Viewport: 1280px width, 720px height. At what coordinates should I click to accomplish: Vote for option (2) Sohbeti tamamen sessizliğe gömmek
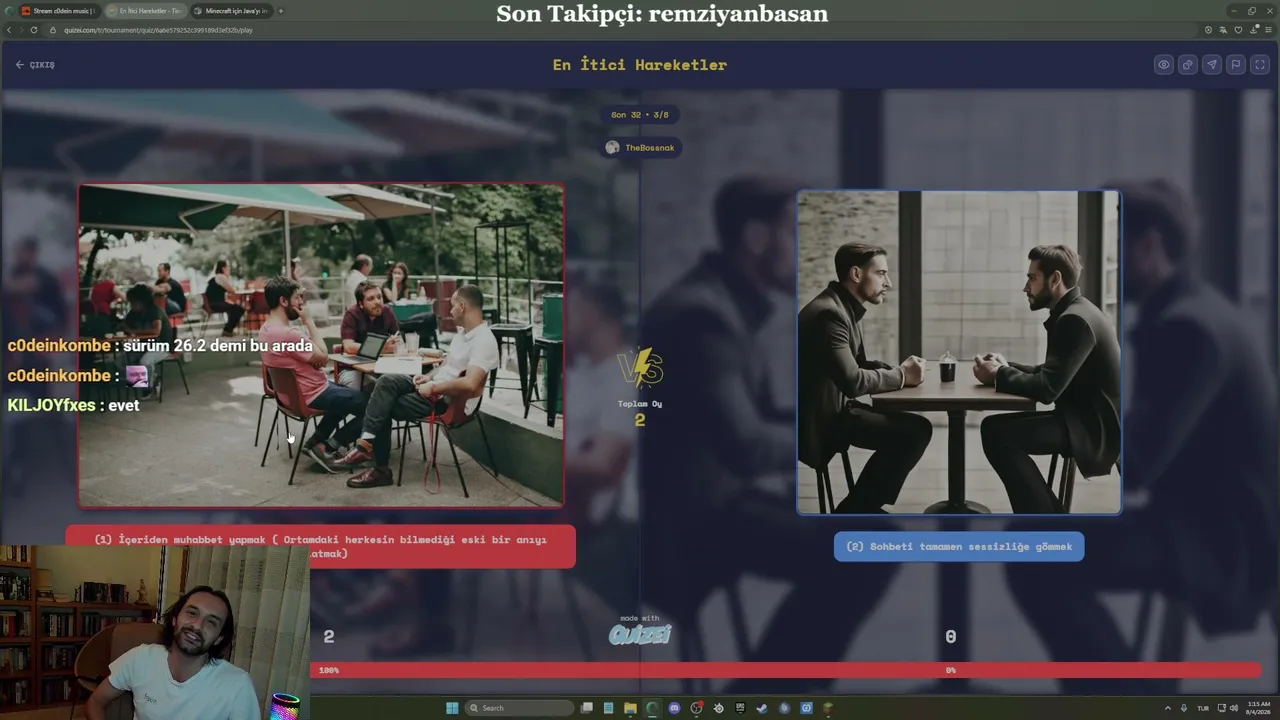point(959,546)
